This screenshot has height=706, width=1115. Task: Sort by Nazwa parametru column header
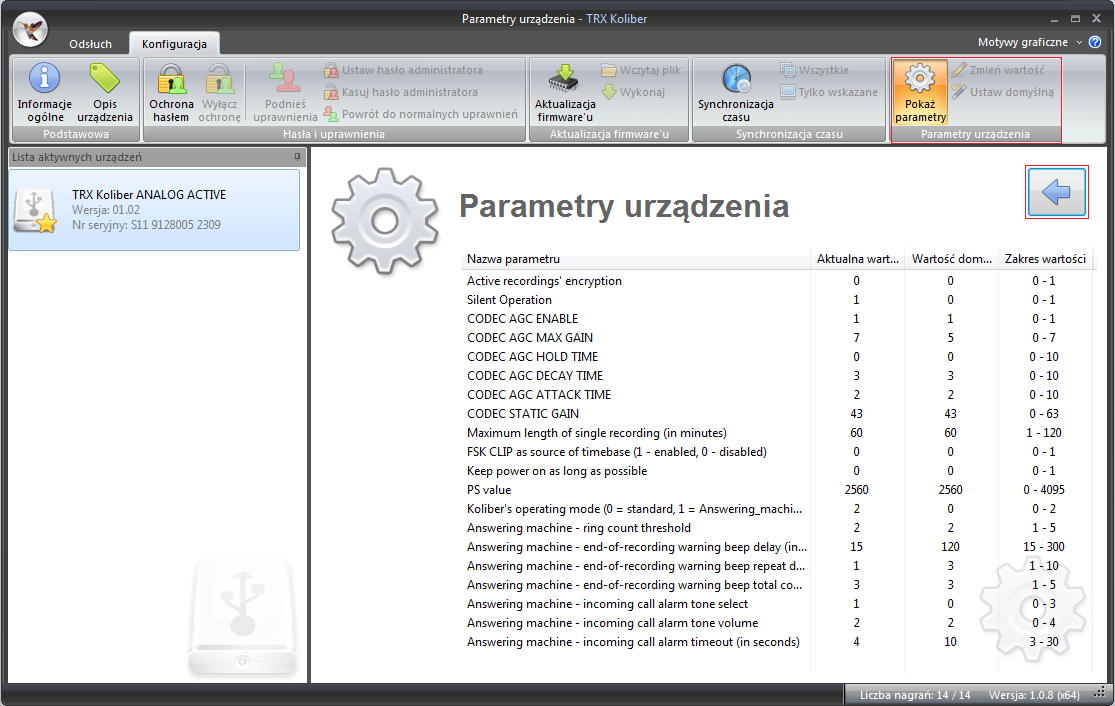pyautogui.click(x=636, y=259)
